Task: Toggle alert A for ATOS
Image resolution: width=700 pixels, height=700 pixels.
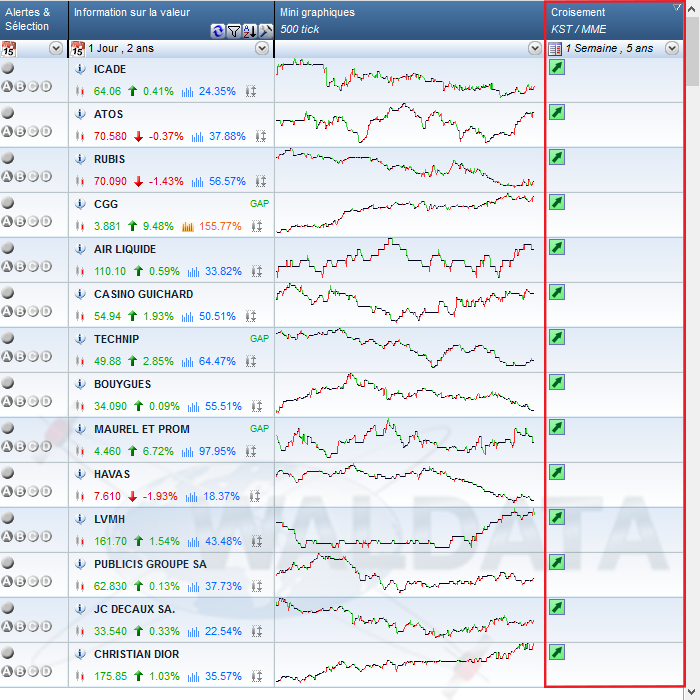Action: pyautogui.click(x=7, y=132)
